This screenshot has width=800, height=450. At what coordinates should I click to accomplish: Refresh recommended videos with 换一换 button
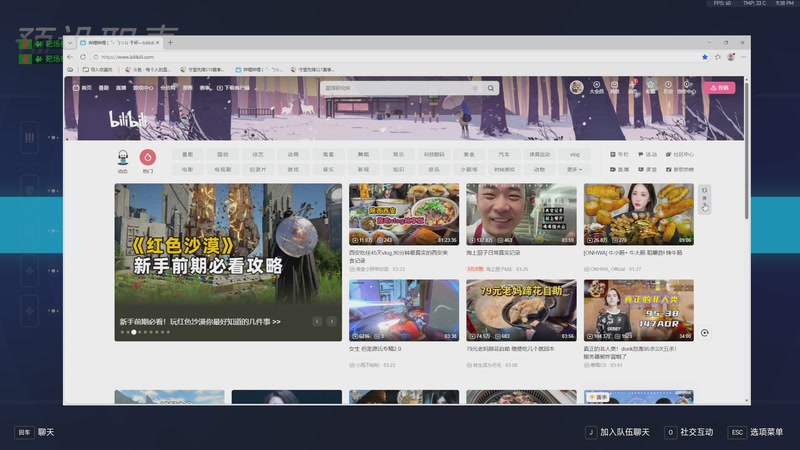[x=705, y=199]
